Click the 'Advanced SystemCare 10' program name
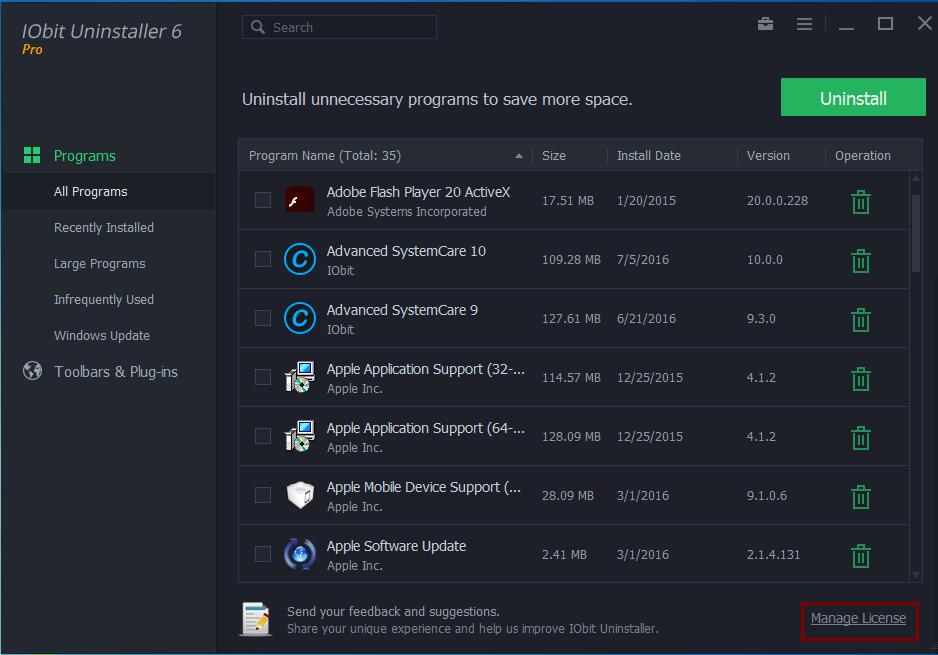 tap(406, 251)
